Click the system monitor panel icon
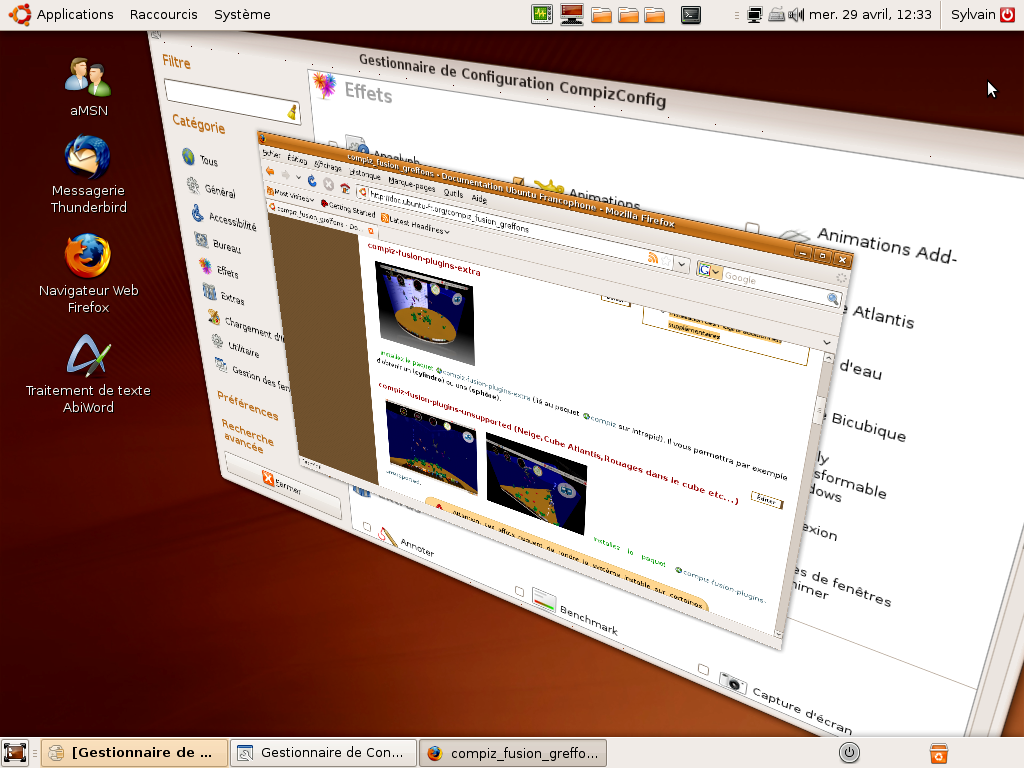 point(542,14)
